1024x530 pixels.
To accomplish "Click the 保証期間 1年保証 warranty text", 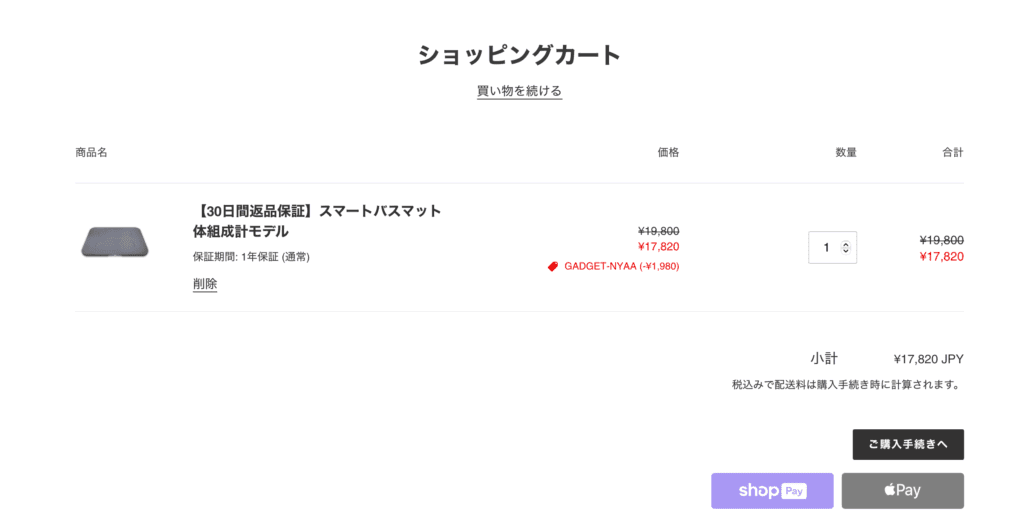I will [x=251, y=257].
